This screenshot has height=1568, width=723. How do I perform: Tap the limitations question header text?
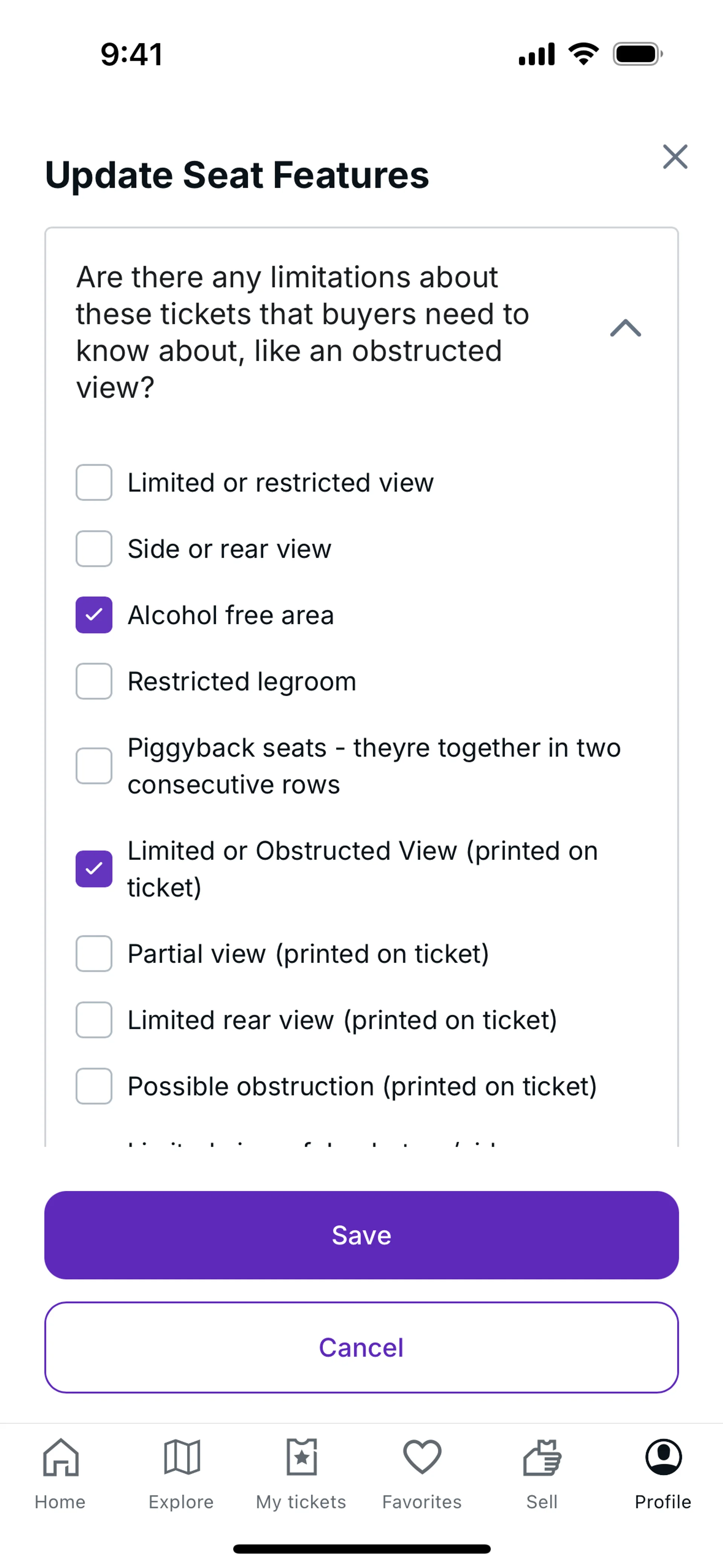tap(302, 332)
